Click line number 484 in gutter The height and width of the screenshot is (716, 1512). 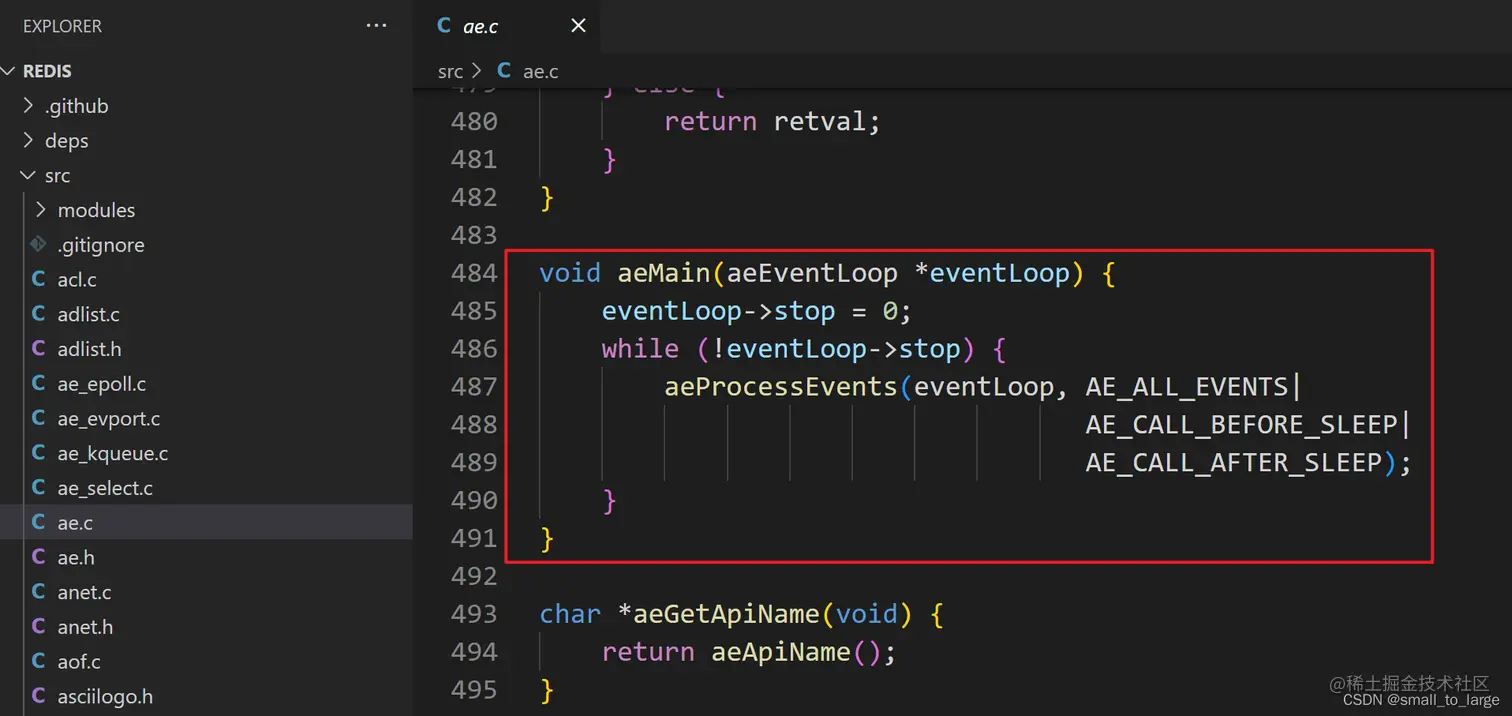click(474, 273)
